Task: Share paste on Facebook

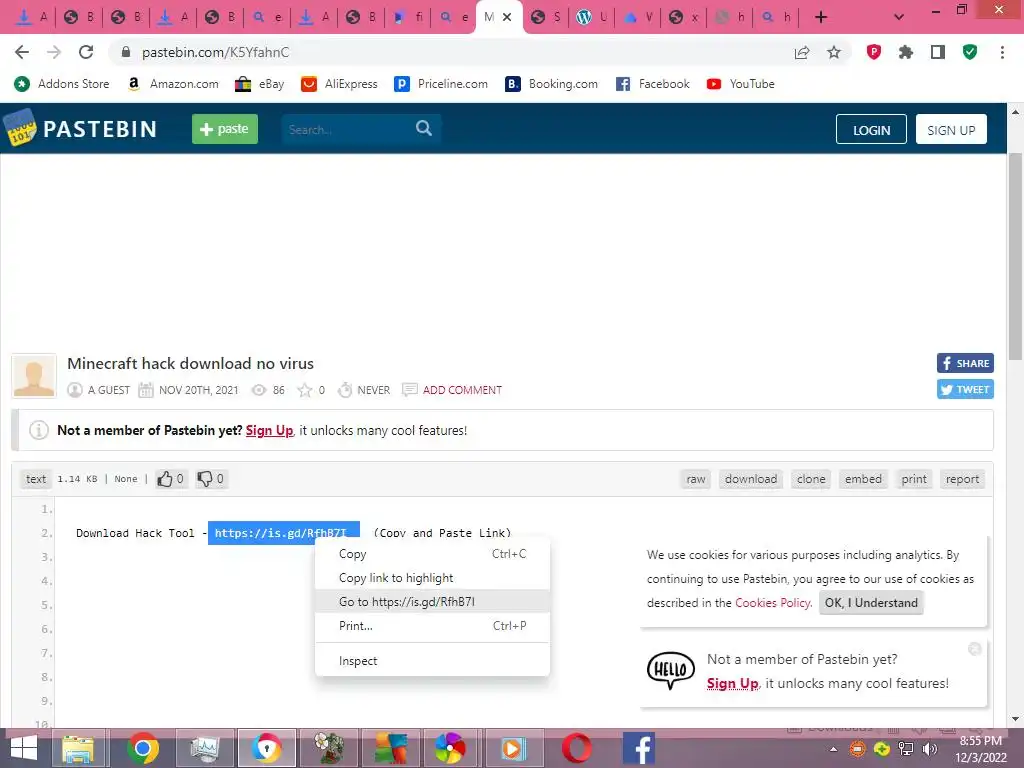Action: 965,363
